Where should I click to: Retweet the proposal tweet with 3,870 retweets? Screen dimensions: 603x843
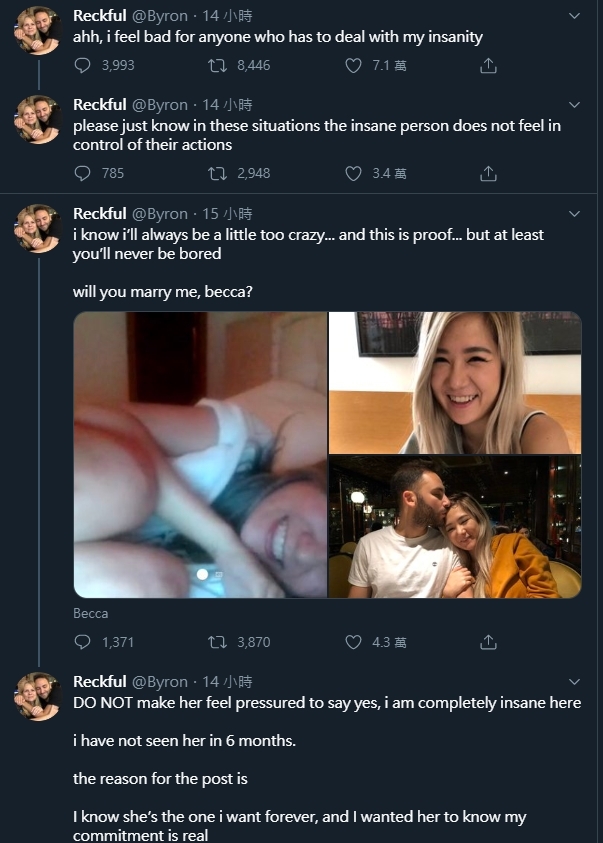(217, 642)
